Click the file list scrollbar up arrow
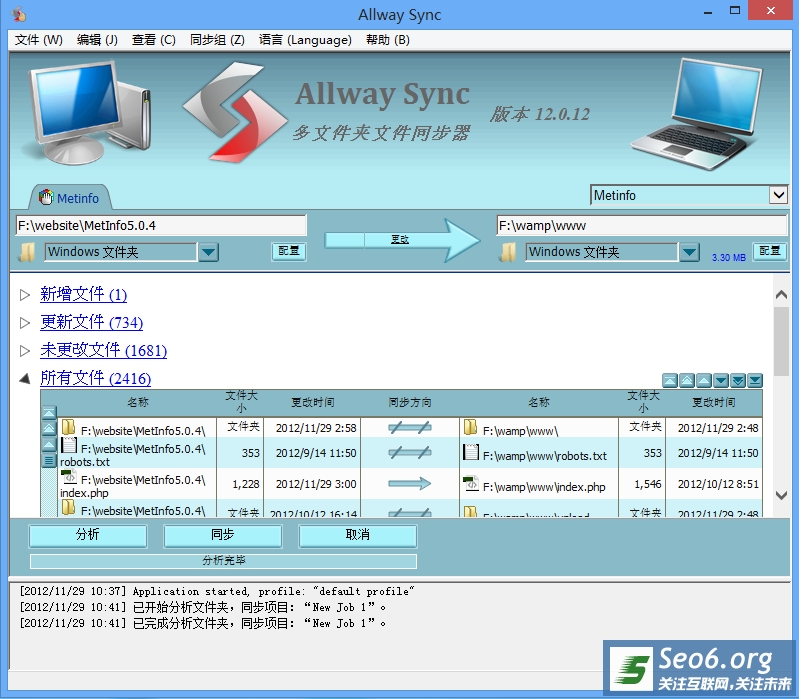Image resolution: width=799 pixels, height=699 pixels. click(x=781, y=294)
